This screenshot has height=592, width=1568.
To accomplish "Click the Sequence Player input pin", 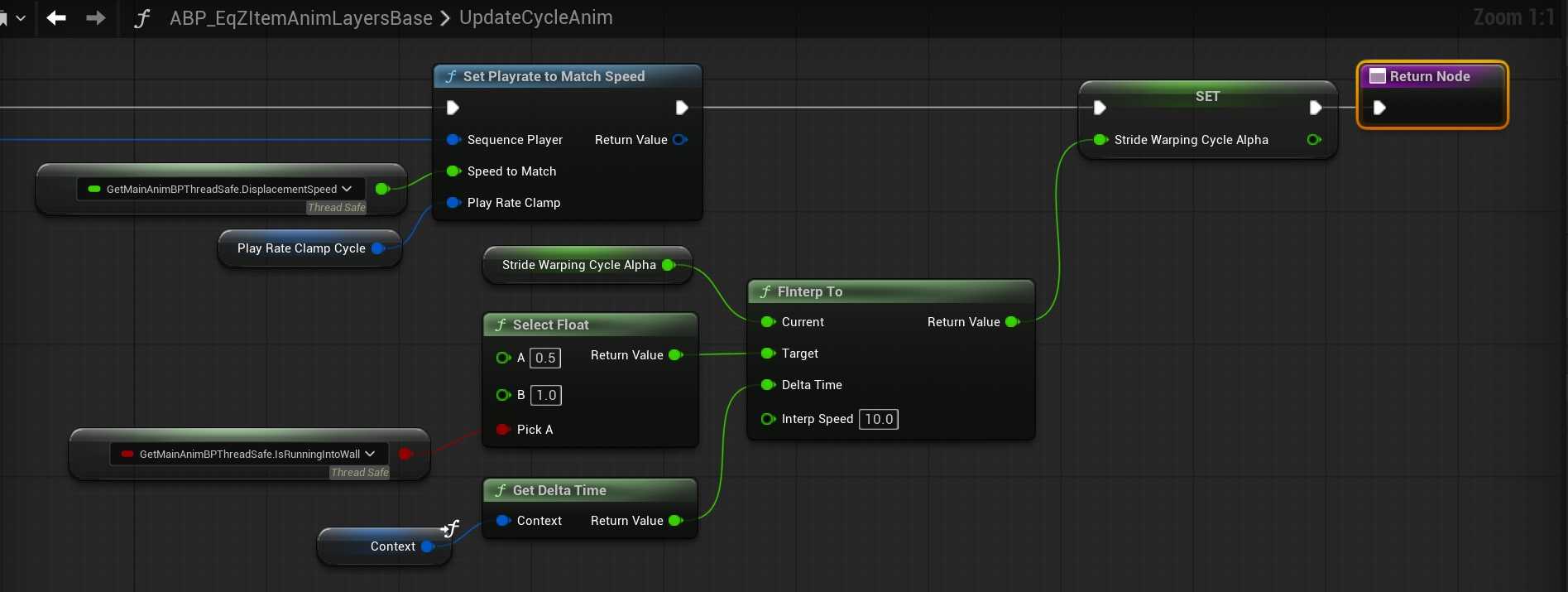I will 453,140.
